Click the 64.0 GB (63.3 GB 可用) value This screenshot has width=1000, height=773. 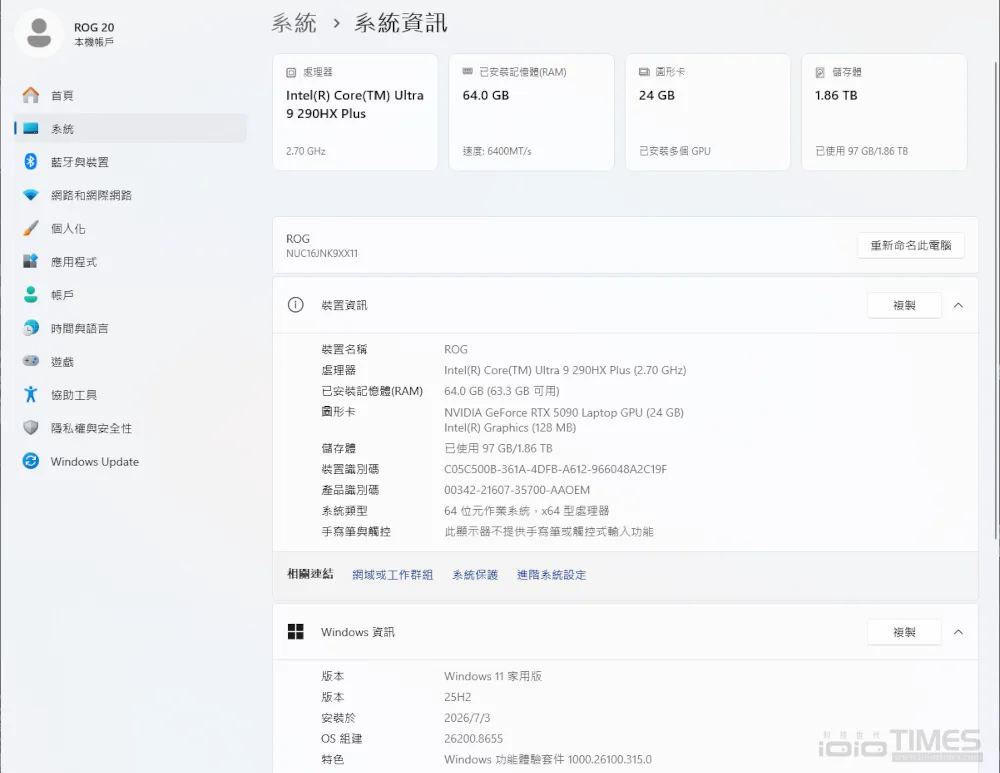501,391
